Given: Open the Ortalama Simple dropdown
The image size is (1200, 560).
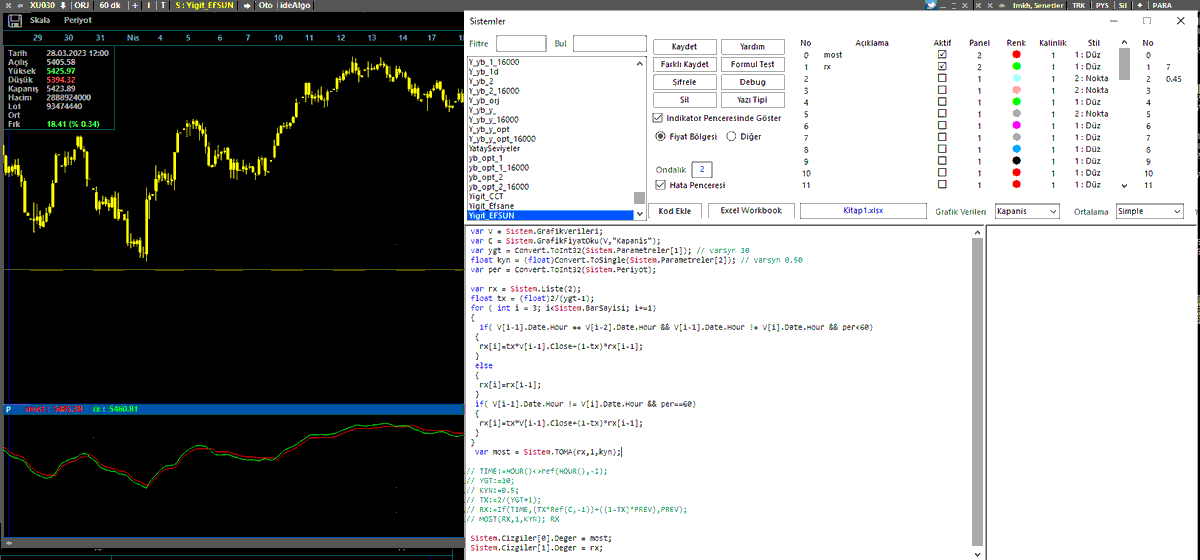Looking at the screenshot, I should [1150, 211].
